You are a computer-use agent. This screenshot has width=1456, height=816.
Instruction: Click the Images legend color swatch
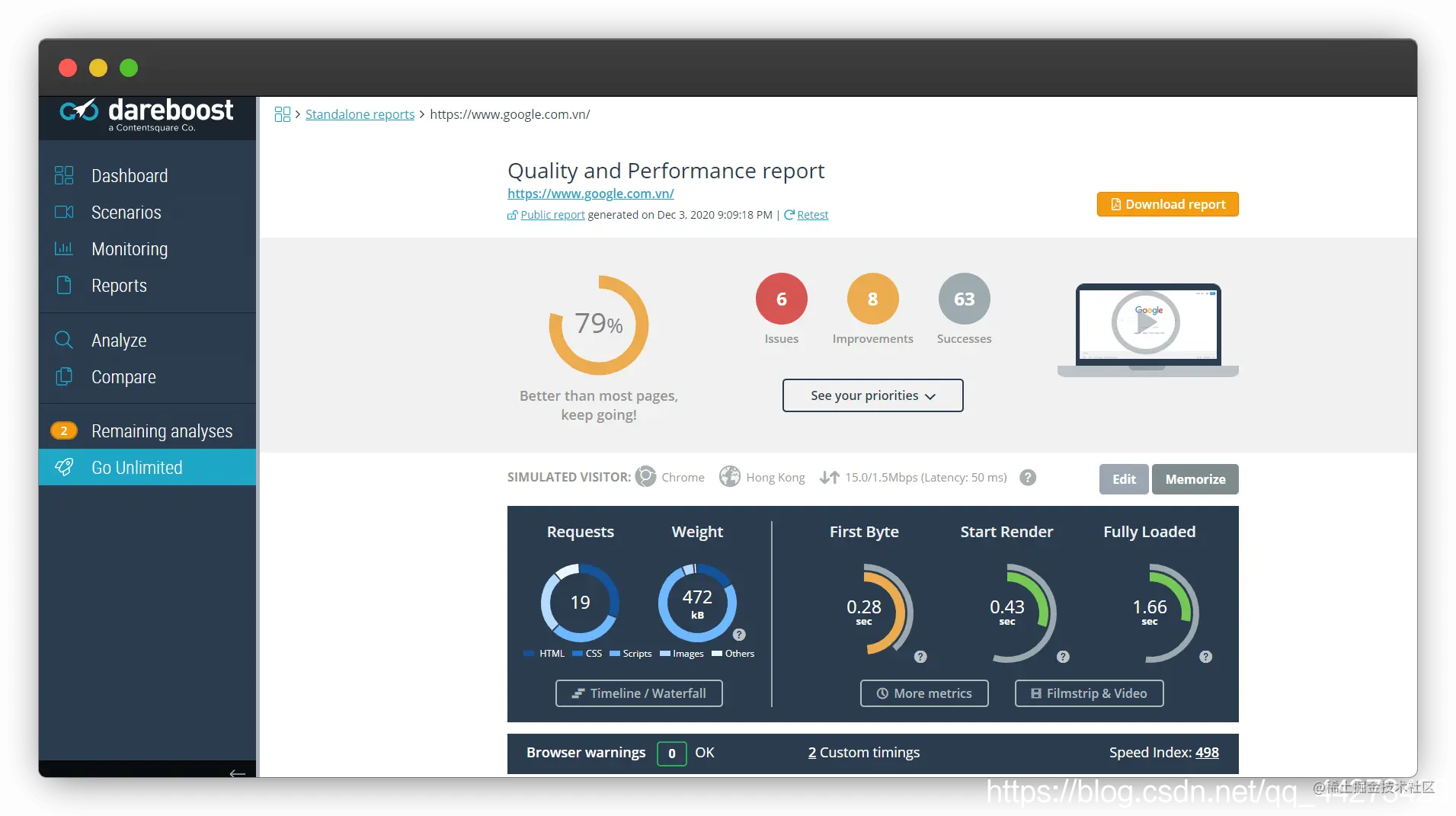click(x=665, y=654)
